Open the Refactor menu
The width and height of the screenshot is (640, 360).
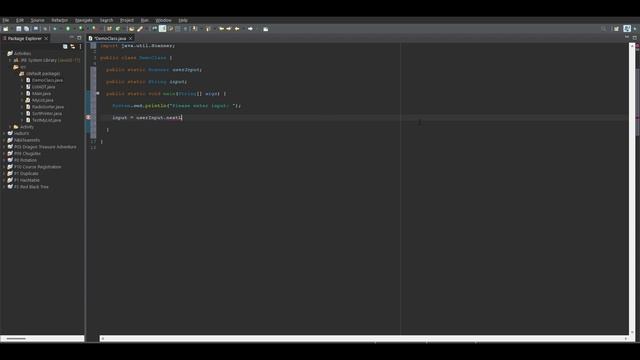60,20
